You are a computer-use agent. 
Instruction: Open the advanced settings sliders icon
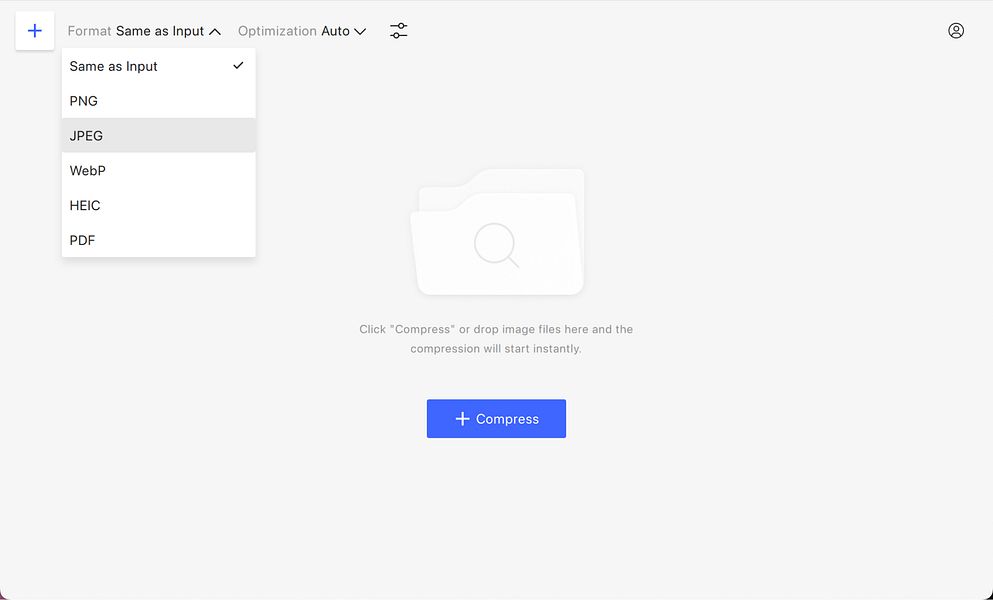click(x=398, y=30)
